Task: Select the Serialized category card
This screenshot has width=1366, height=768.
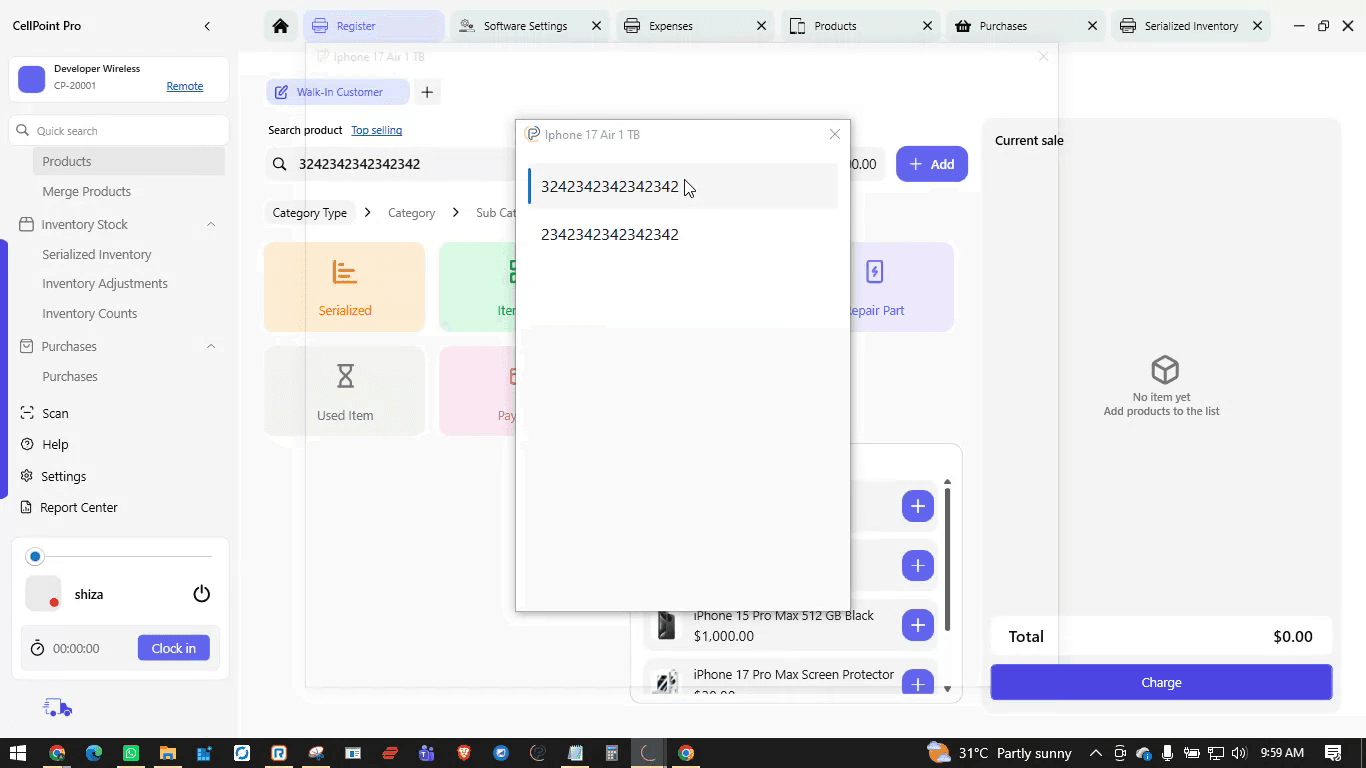Action: click(345, 287)
